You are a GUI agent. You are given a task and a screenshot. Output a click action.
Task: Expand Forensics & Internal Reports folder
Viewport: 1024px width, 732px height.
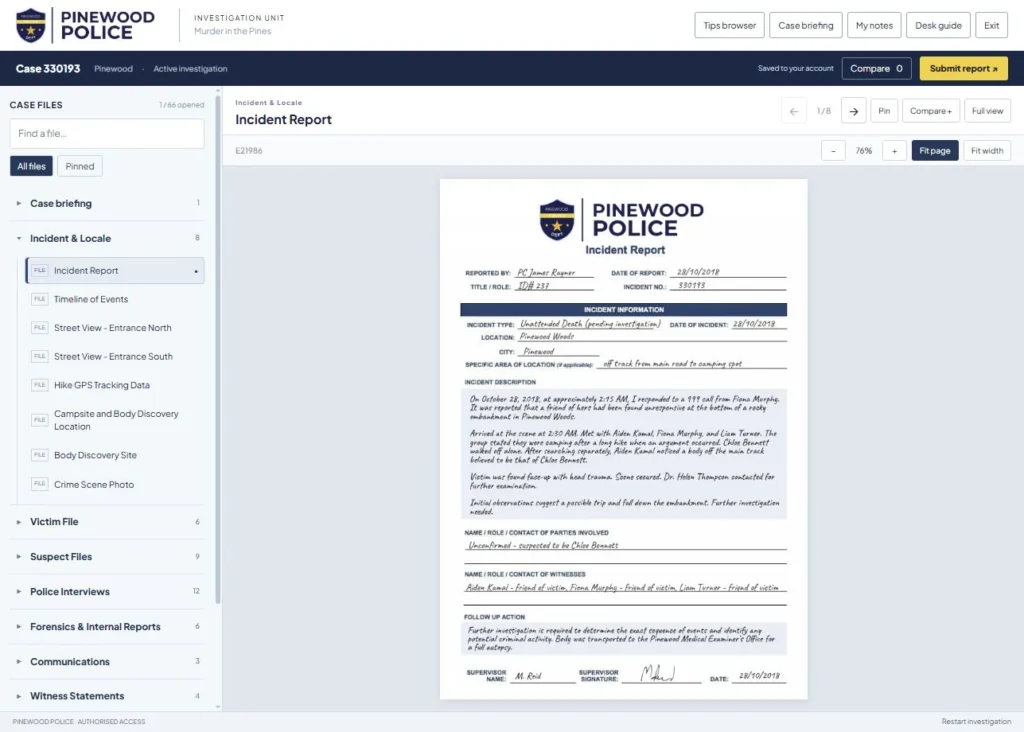(107, 626)
